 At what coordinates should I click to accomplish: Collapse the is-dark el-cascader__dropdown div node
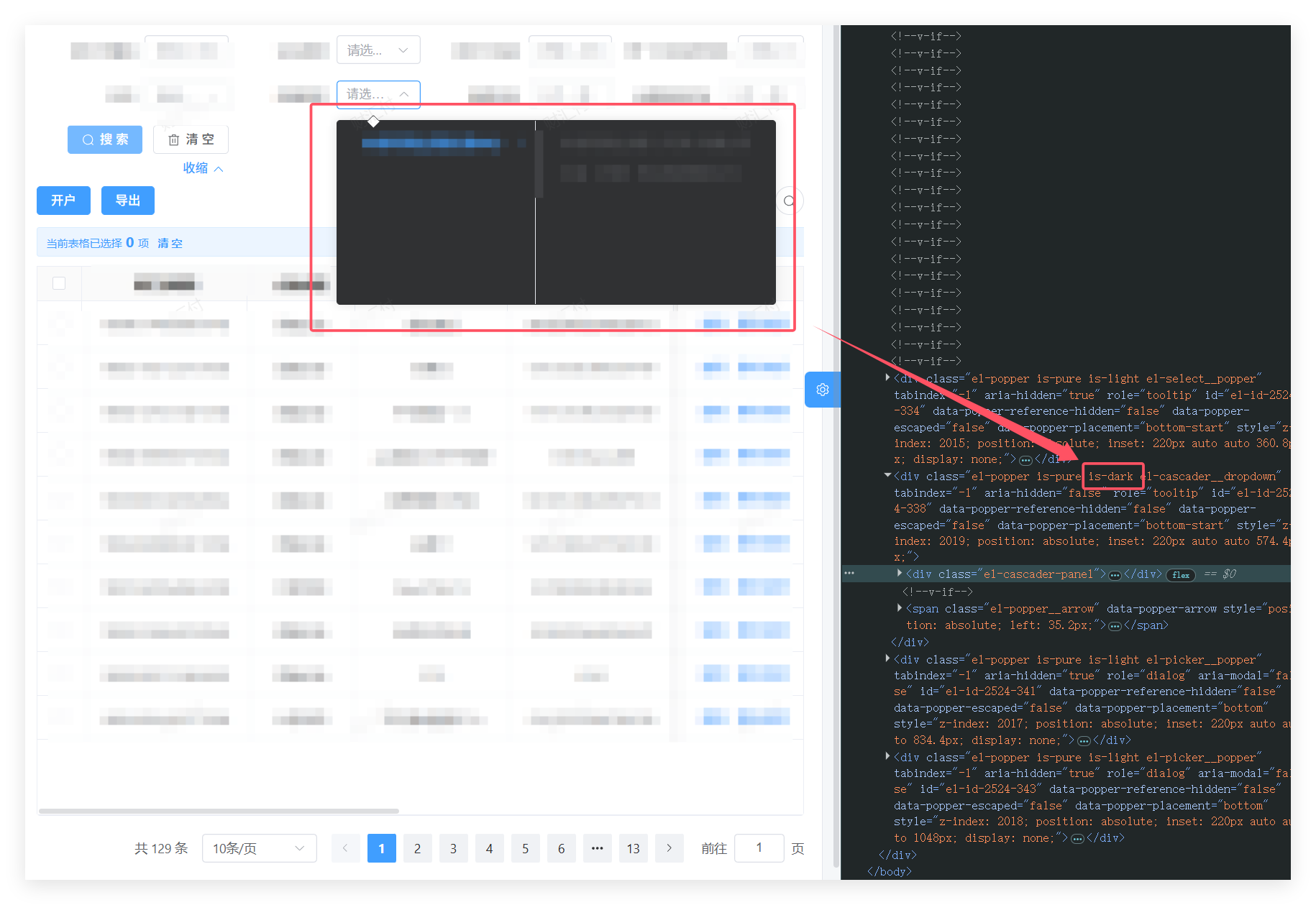[887, 476]
